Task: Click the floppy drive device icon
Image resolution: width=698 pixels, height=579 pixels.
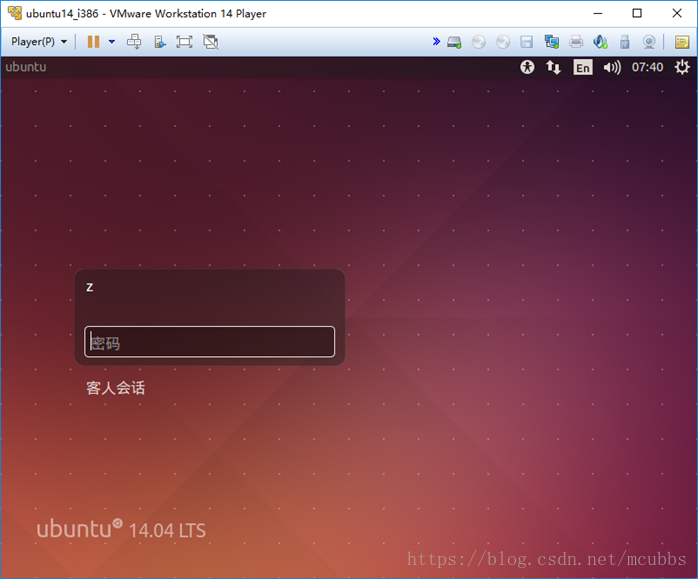Action: click(x=527, y=42)
